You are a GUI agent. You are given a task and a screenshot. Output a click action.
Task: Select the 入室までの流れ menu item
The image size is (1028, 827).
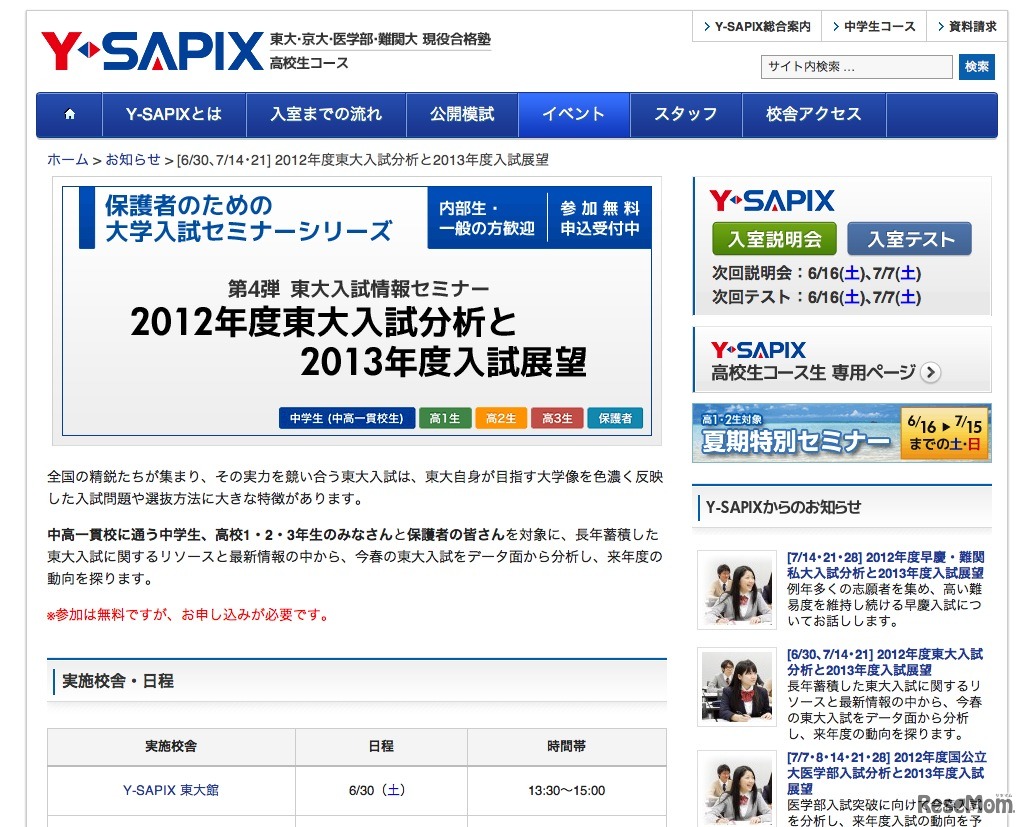tap(326, 114)
